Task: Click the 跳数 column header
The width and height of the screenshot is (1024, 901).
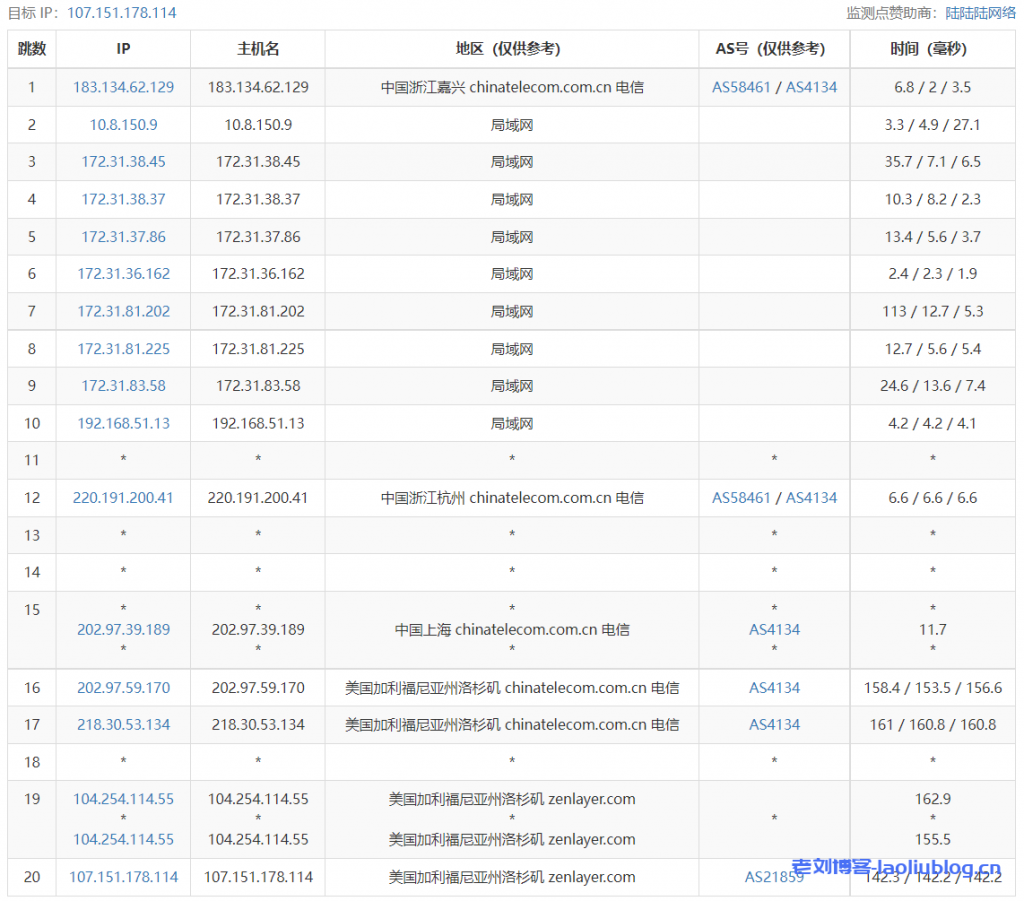Action: (31, 49)
